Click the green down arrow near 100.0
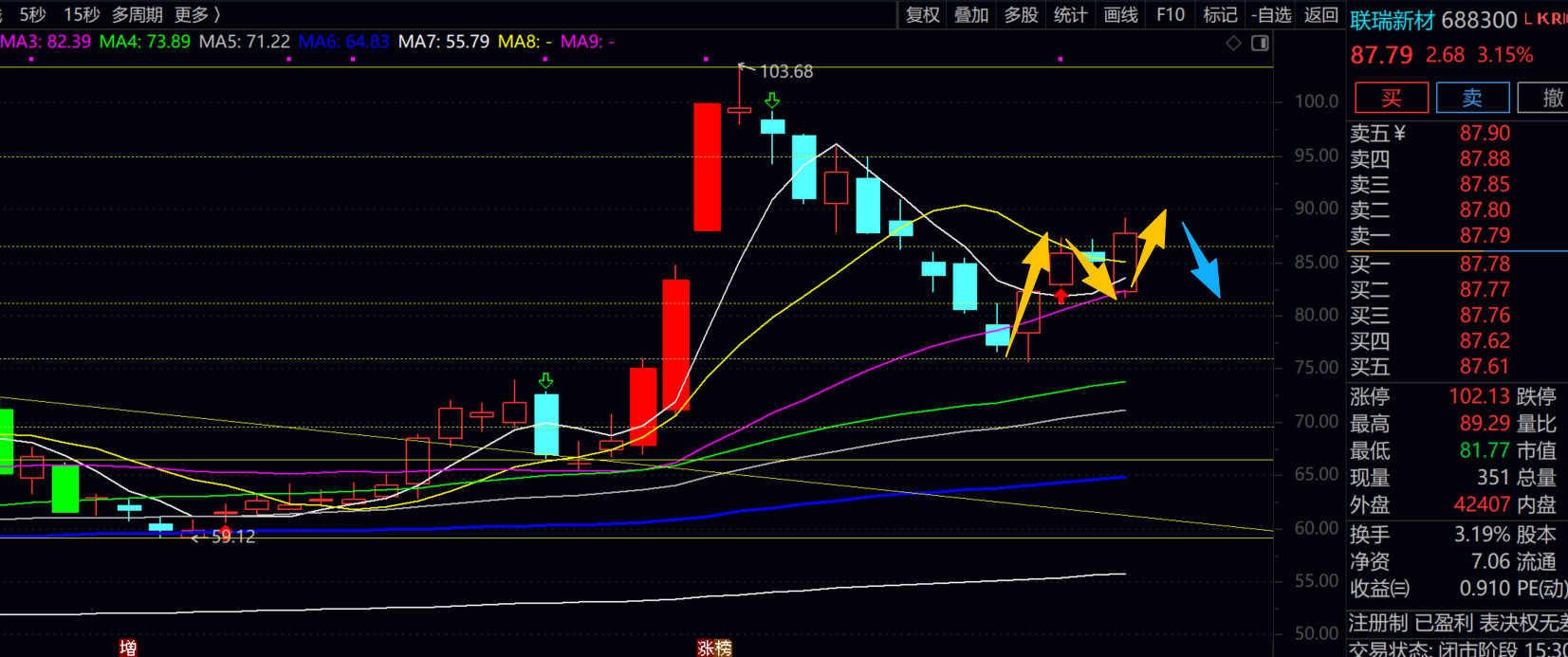Image resolution: width=1568 pixels, height=657 pixels. pos(772,100)
